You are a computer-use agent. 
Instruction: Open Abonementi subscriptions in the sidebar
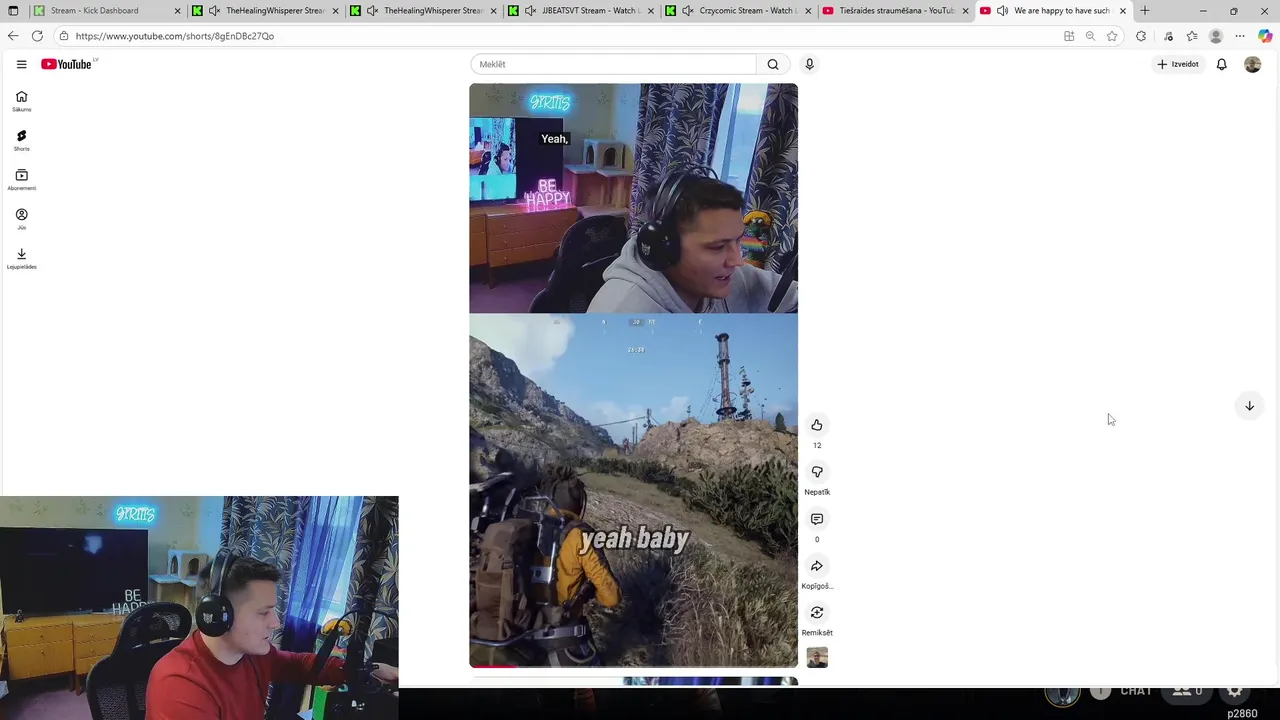click(21, 180)
